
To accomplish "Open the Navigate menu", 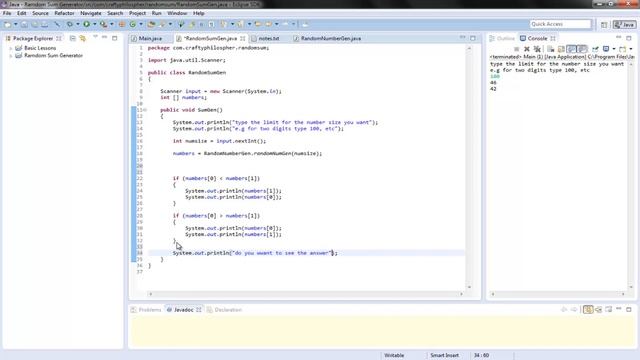I will click(91, 13).
